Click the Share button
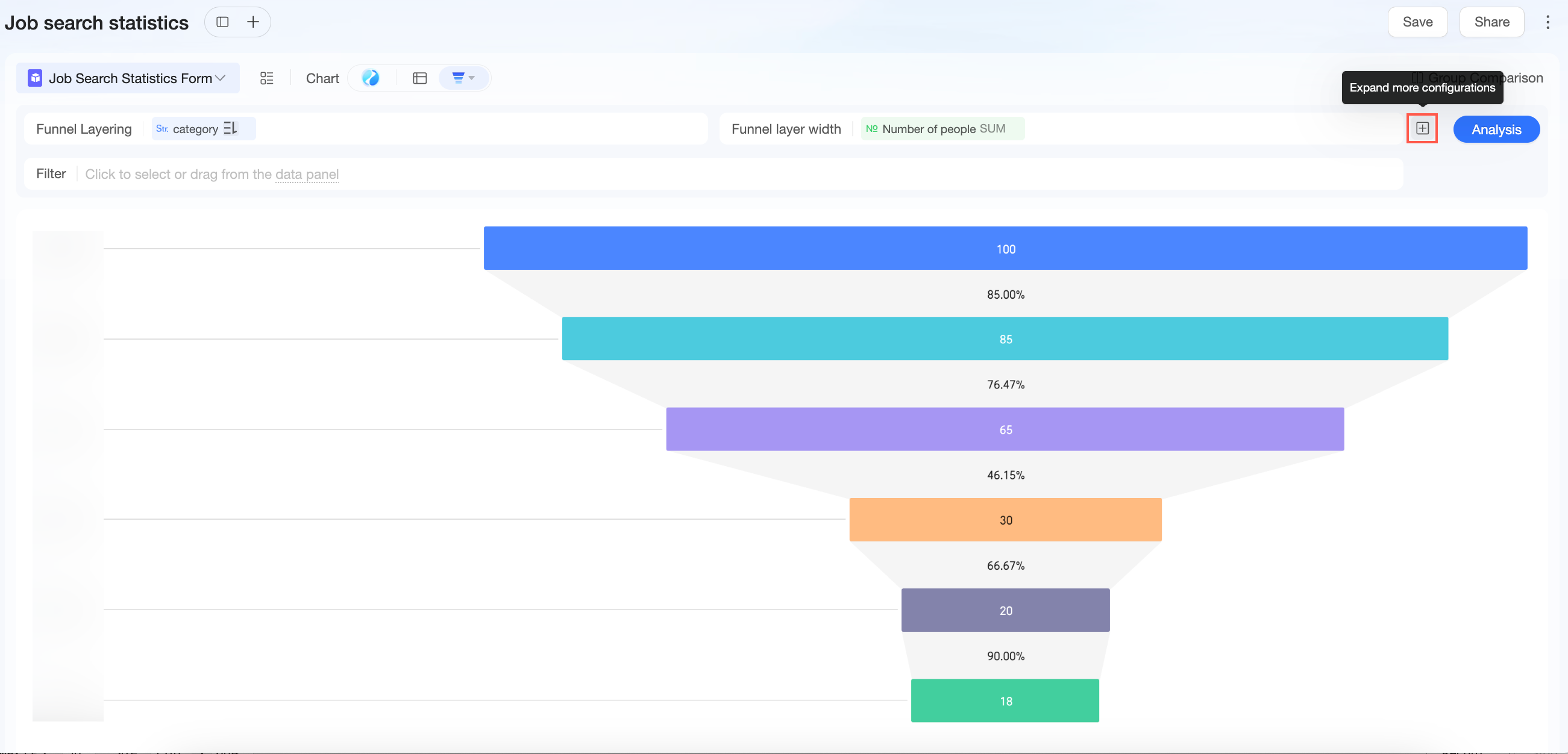The height and width of the screenshot is (754, 1568). click(1491, 22)
